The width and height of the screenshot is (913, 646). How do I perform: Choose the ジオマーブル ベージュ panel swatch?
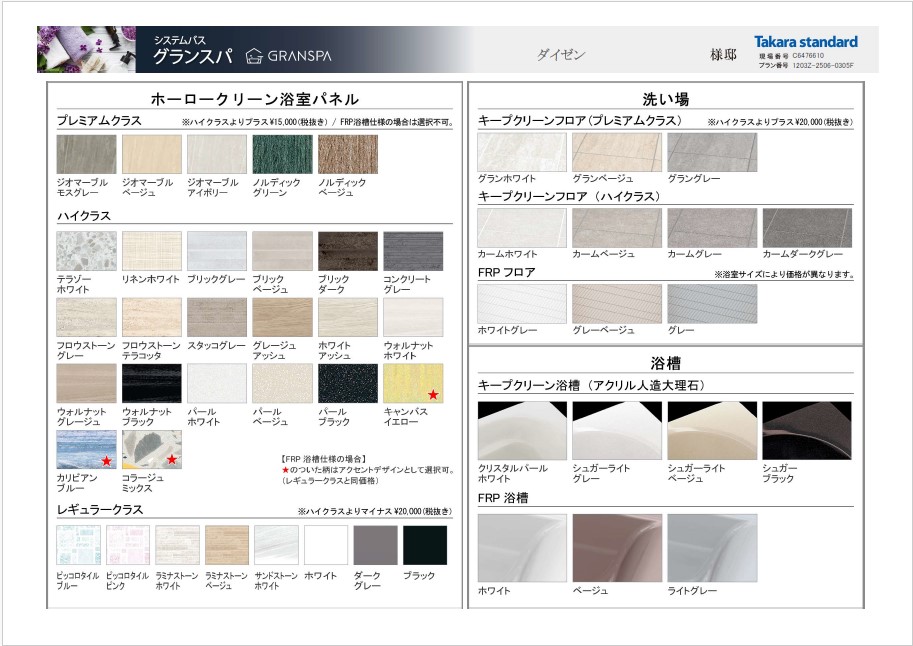click(x=151, y=154)
